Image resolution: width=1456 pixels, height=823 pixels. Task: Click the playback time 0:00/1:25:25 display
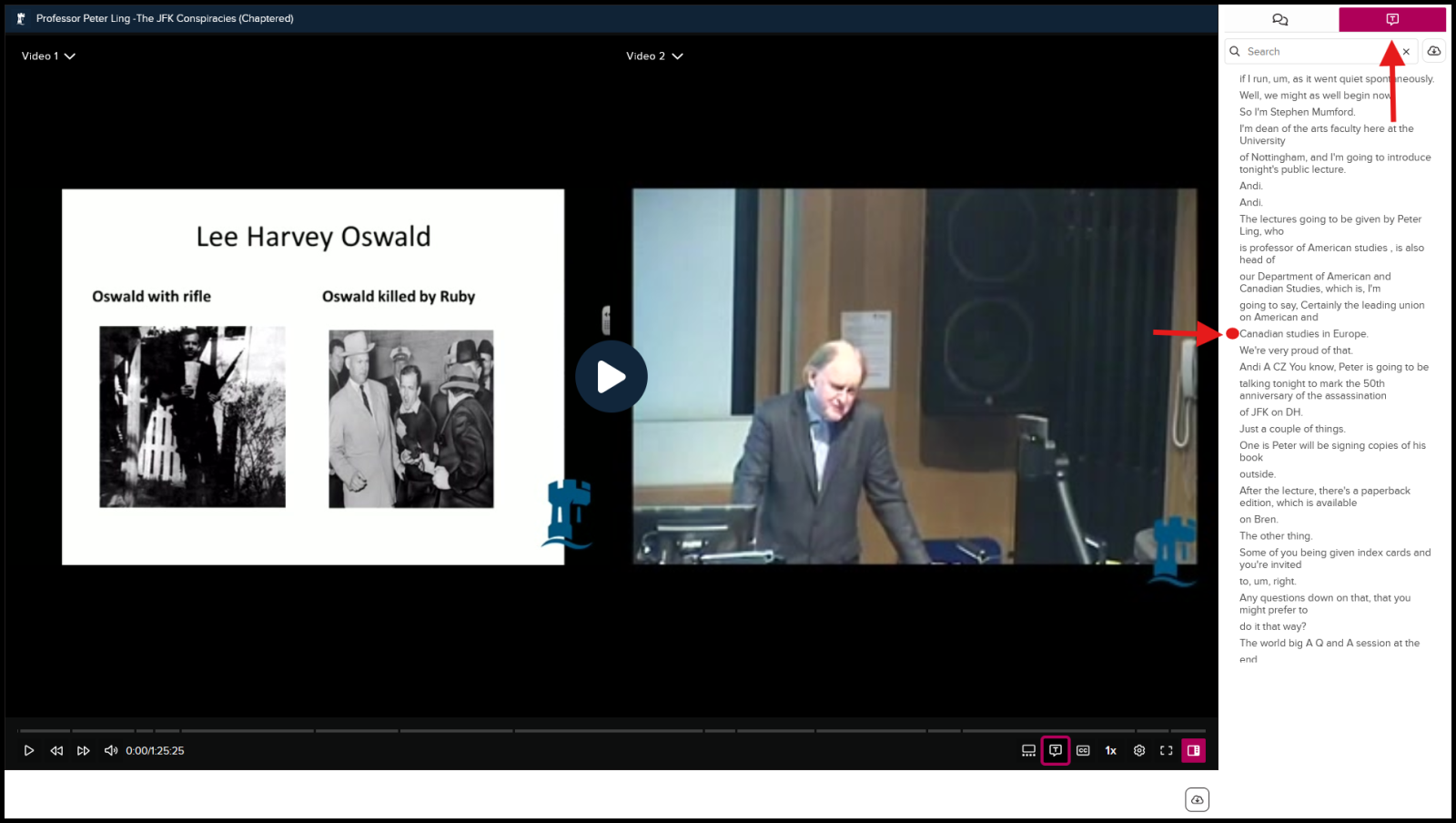click(155, 750)
